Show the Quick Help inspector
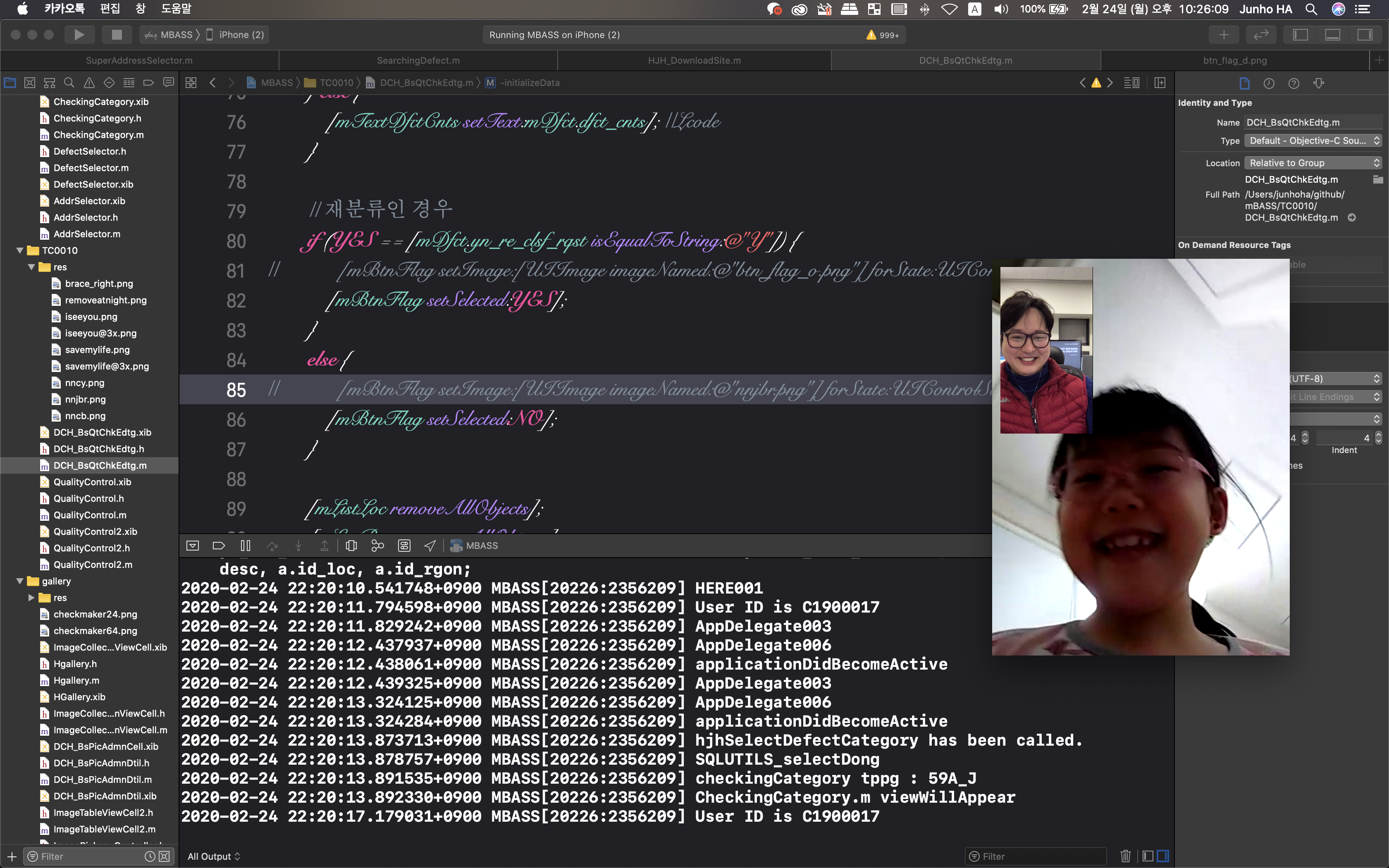 point(1294,83)
